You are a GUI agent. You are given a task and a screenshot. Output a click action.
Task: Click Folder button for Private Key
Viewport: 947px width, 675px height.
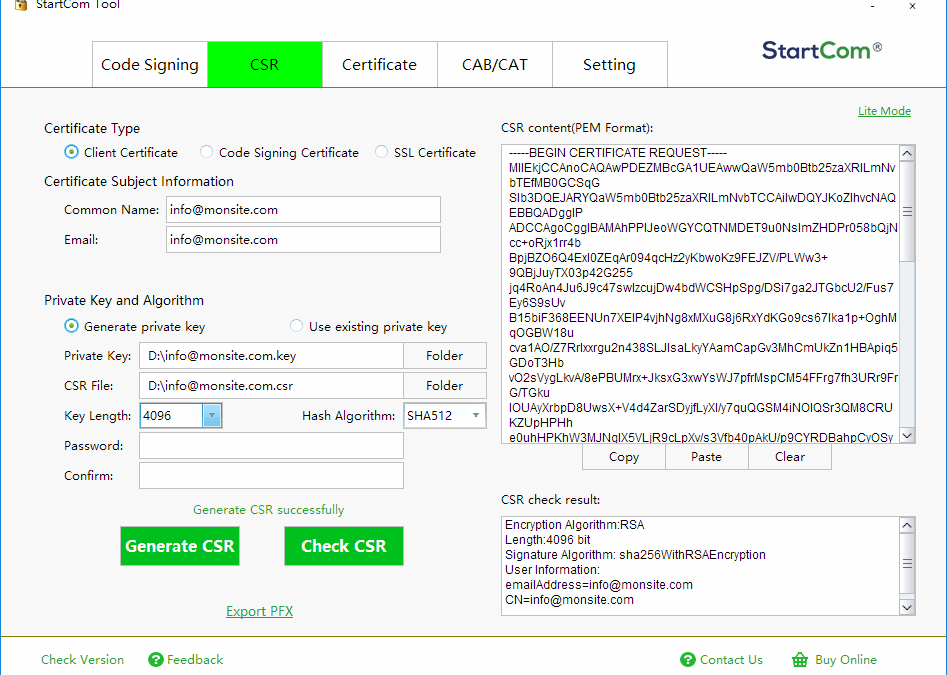pos(445,356)
